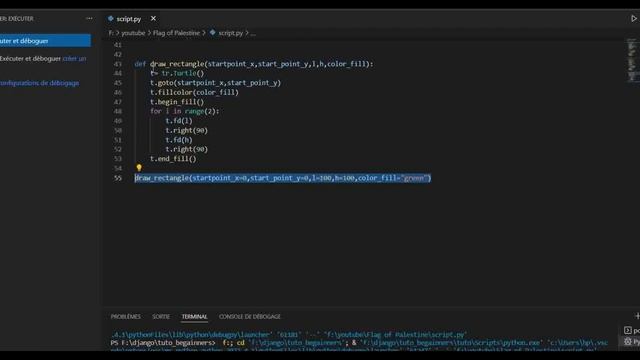Open the configurations de débogage link
640x360 pixels.
pyautogui.click(x=40, y=83)
